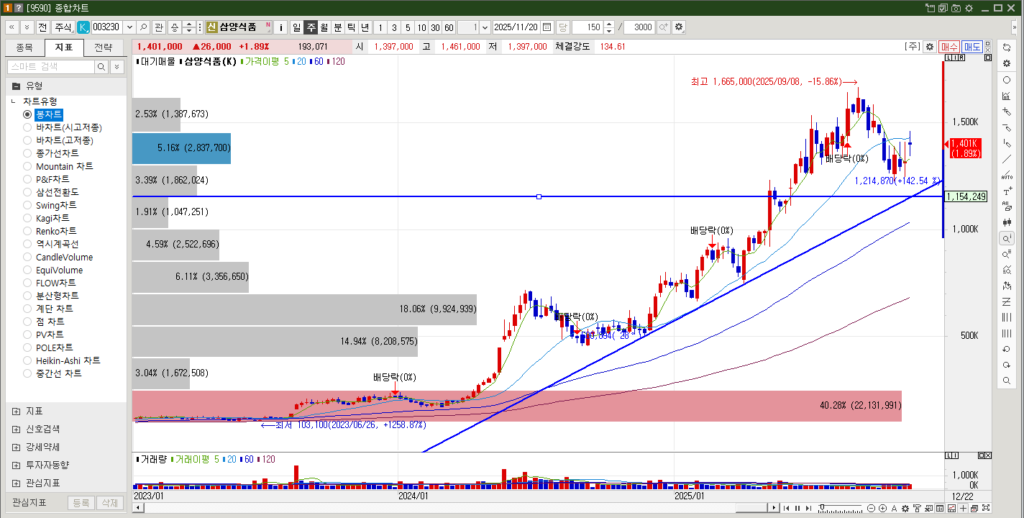Click the blue 매도 sell button
Viewport: 1024px width, 518px height.
[972, 46]
